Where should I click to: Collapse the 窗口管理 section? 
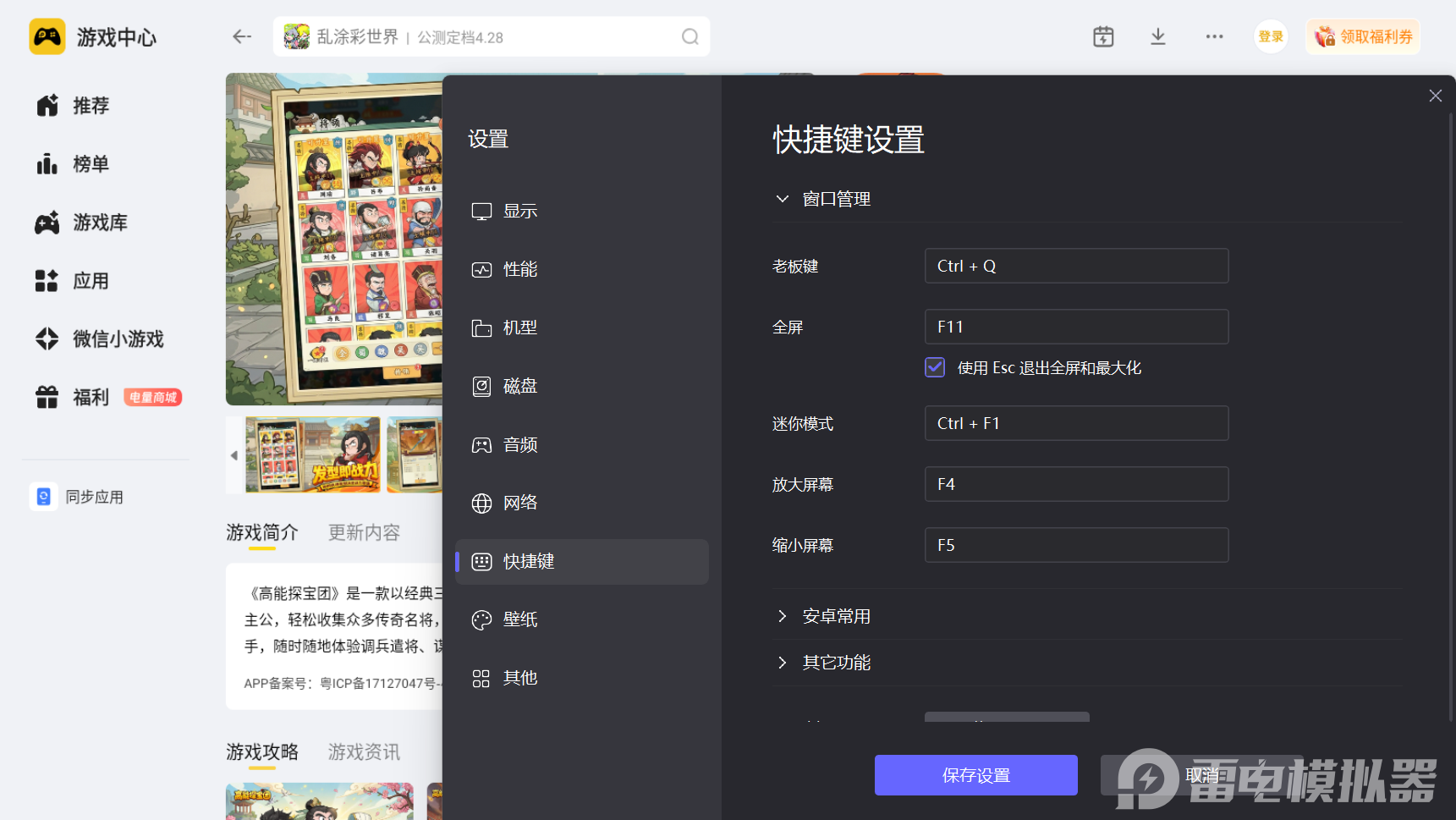point(783,199)
